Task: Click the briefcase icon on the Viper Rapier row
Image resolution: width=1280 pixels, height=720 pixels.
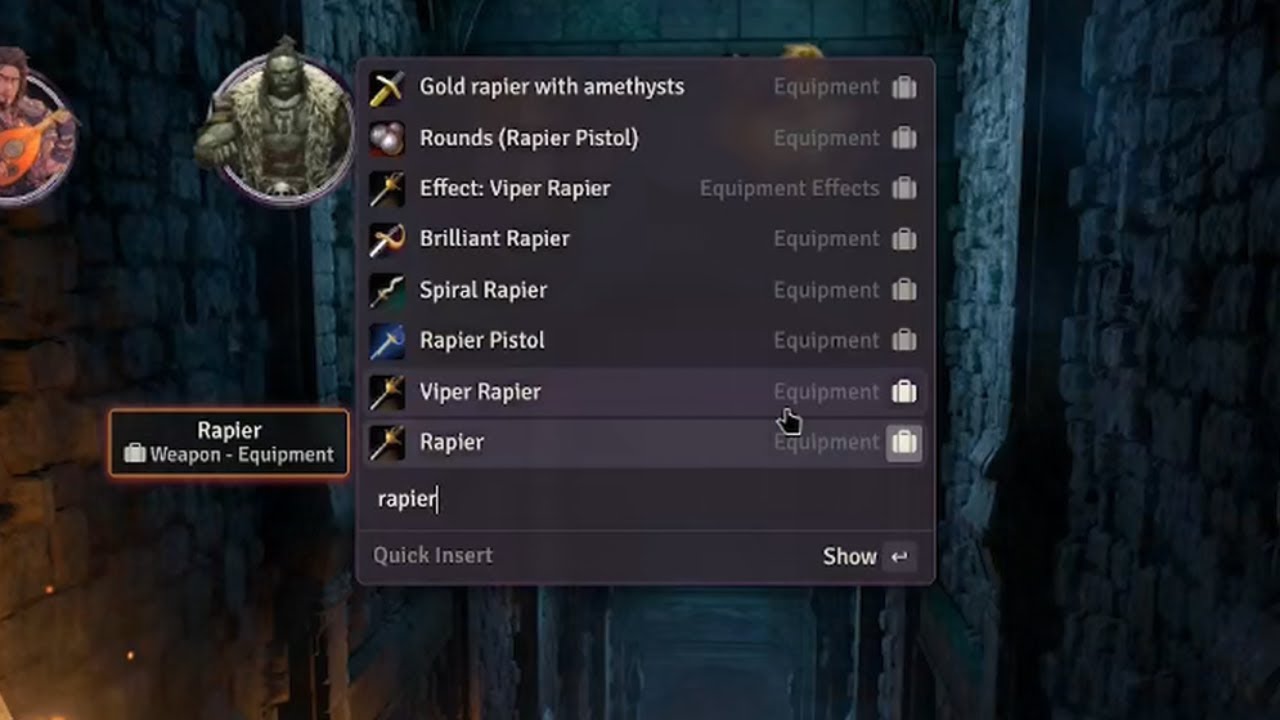Action: click(x=904, y=392)
